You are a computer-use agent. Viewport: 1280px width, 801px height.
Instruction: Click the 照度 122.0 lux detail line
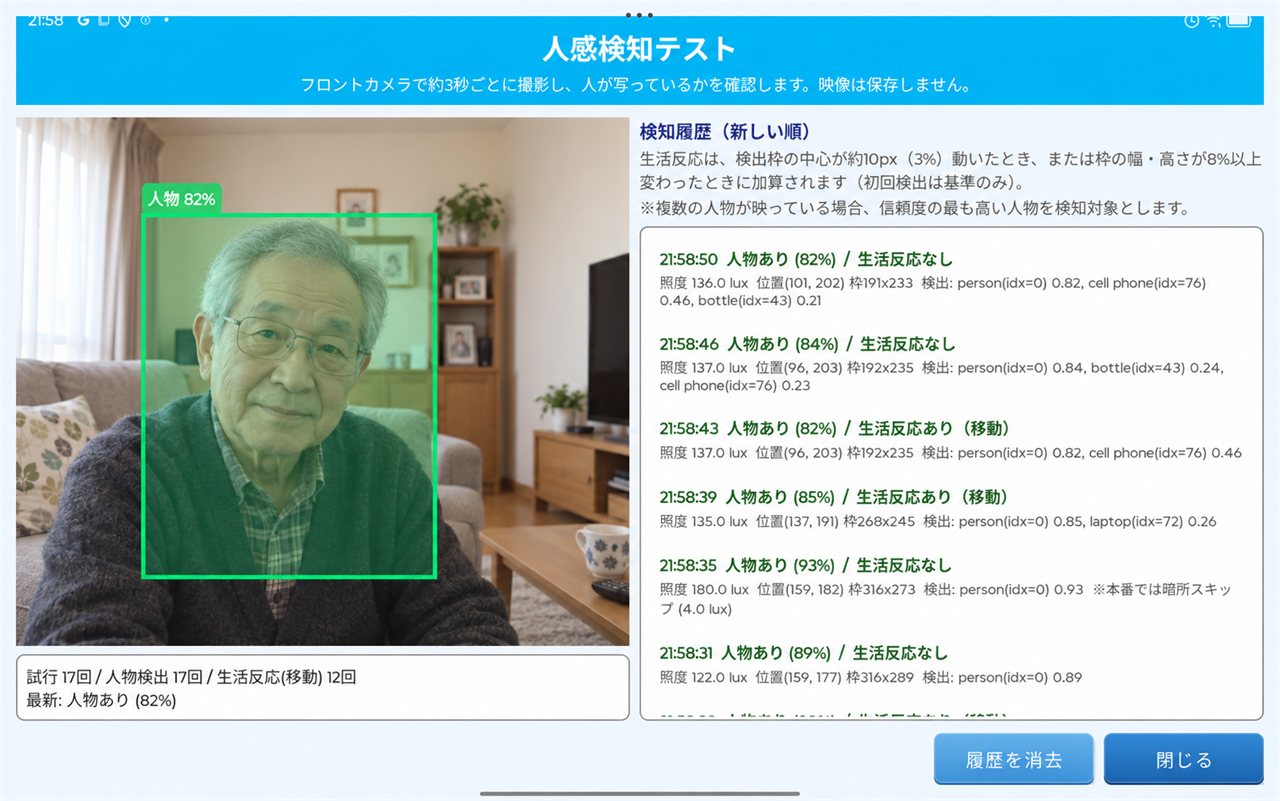pyautogui.click(x=871, y=677)
